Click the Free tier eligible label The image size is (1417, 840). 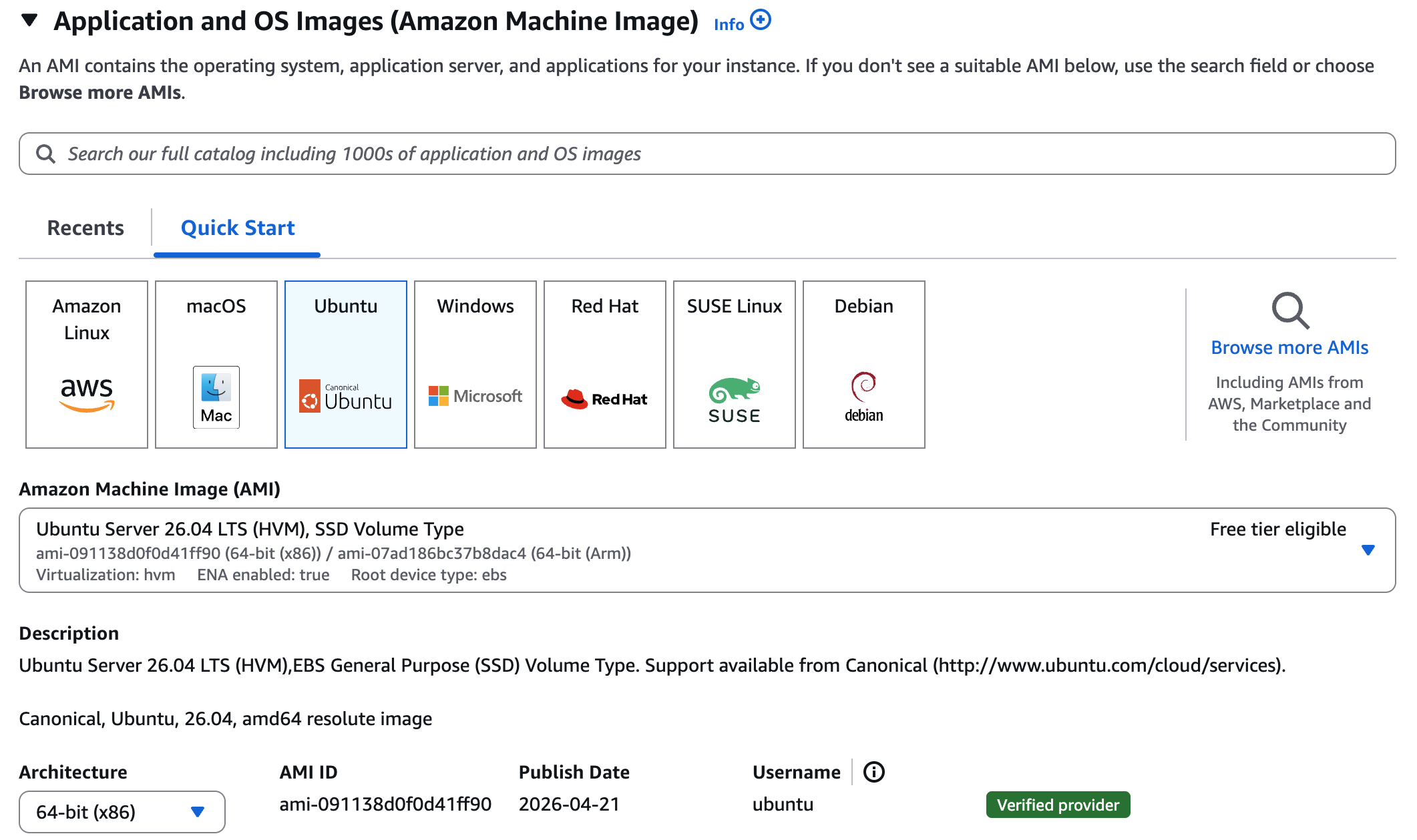[1278, 530]
